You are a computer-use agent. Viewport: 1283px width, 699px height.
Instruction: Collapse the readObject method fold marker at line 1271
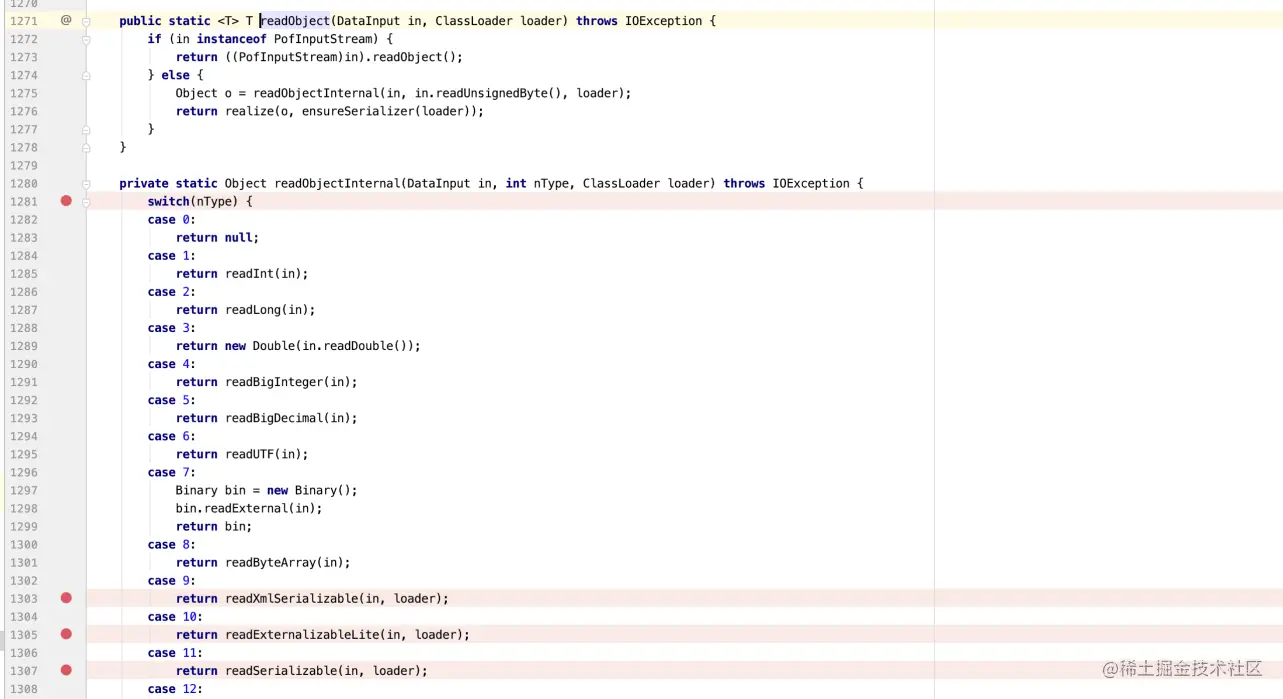pos(86,21)
